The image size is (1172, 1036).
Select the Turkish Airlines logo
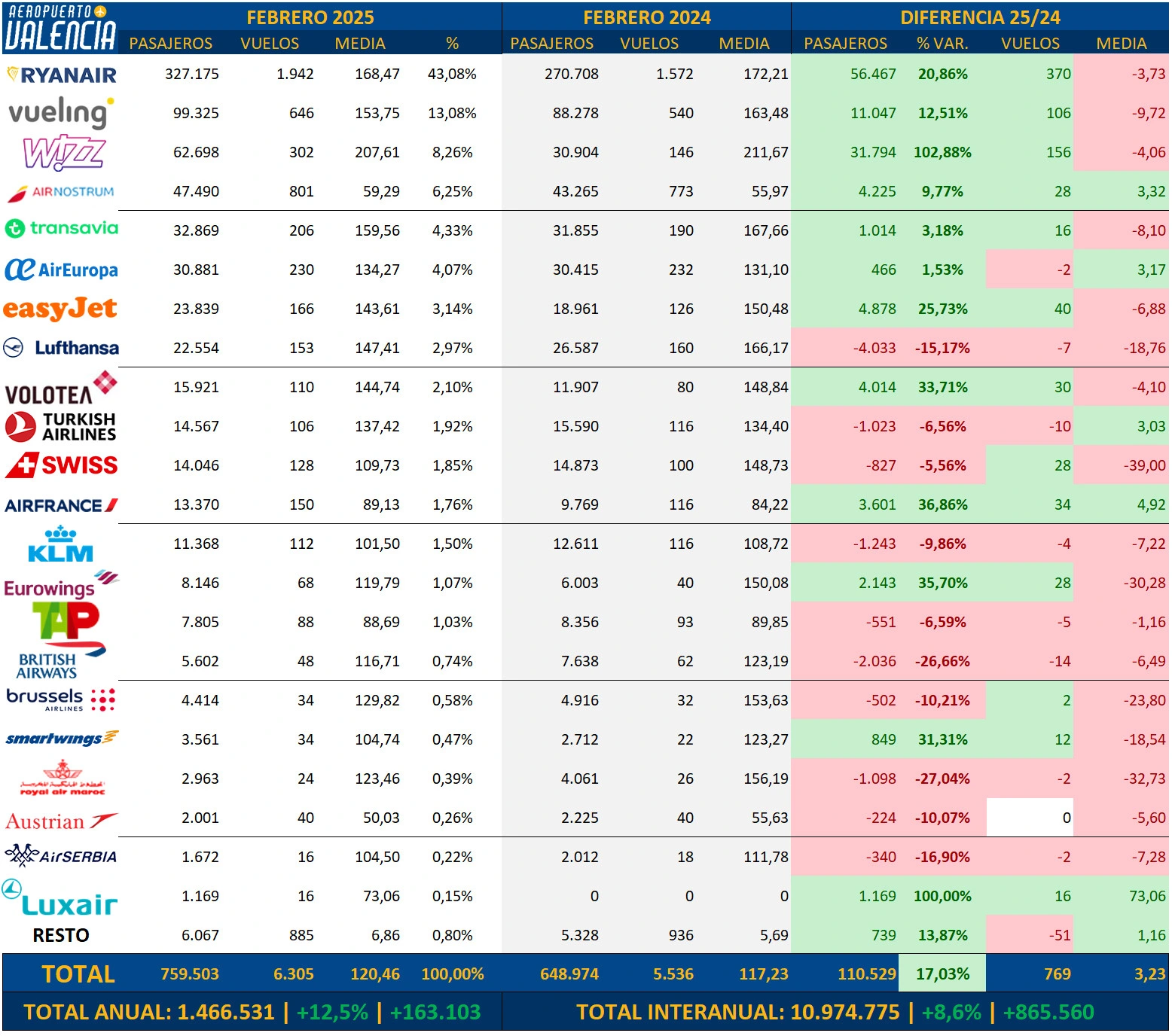pos(60,426)
